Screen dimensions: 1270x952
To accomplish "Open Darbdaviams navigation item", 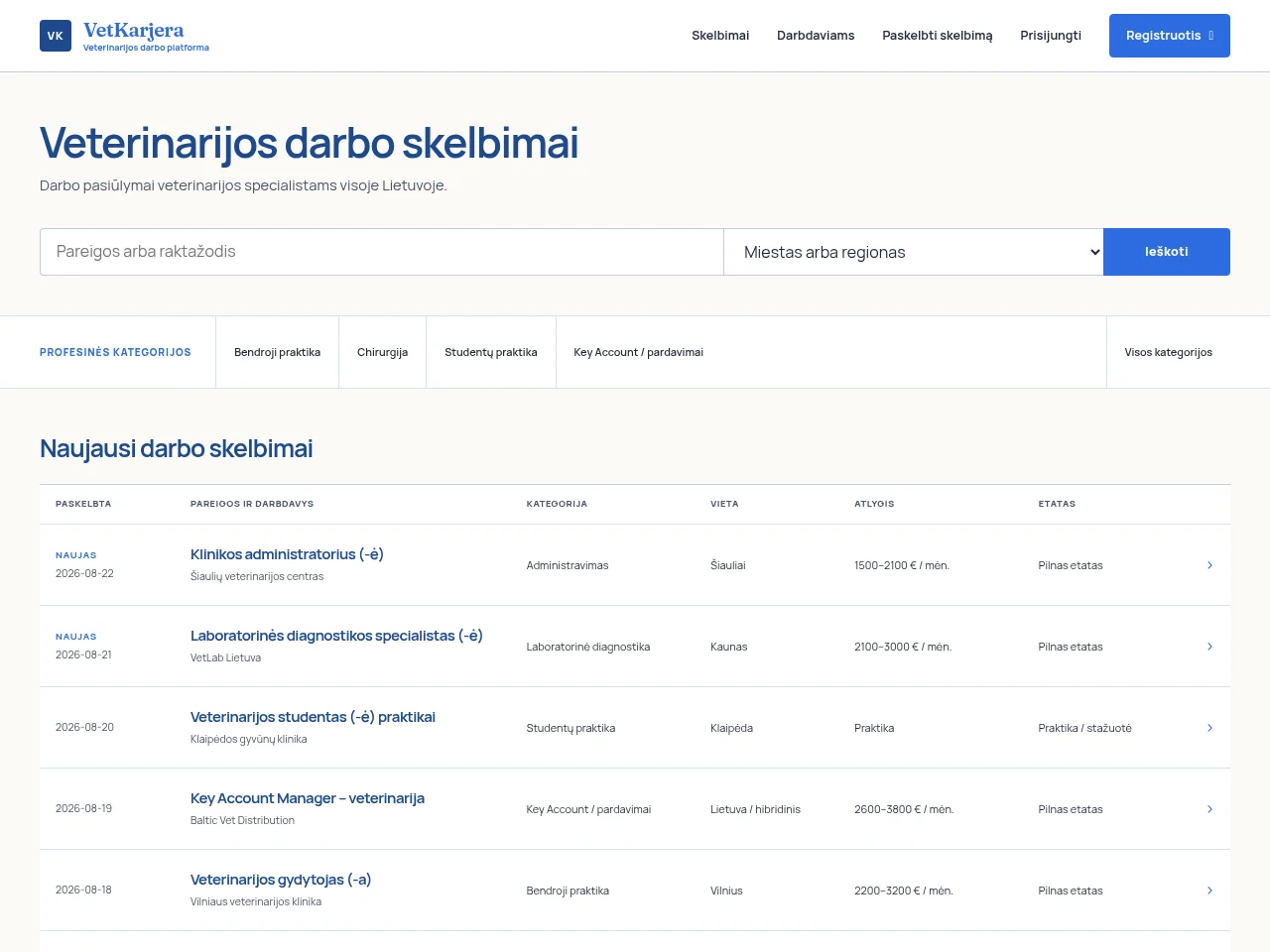I will (816, 36).
